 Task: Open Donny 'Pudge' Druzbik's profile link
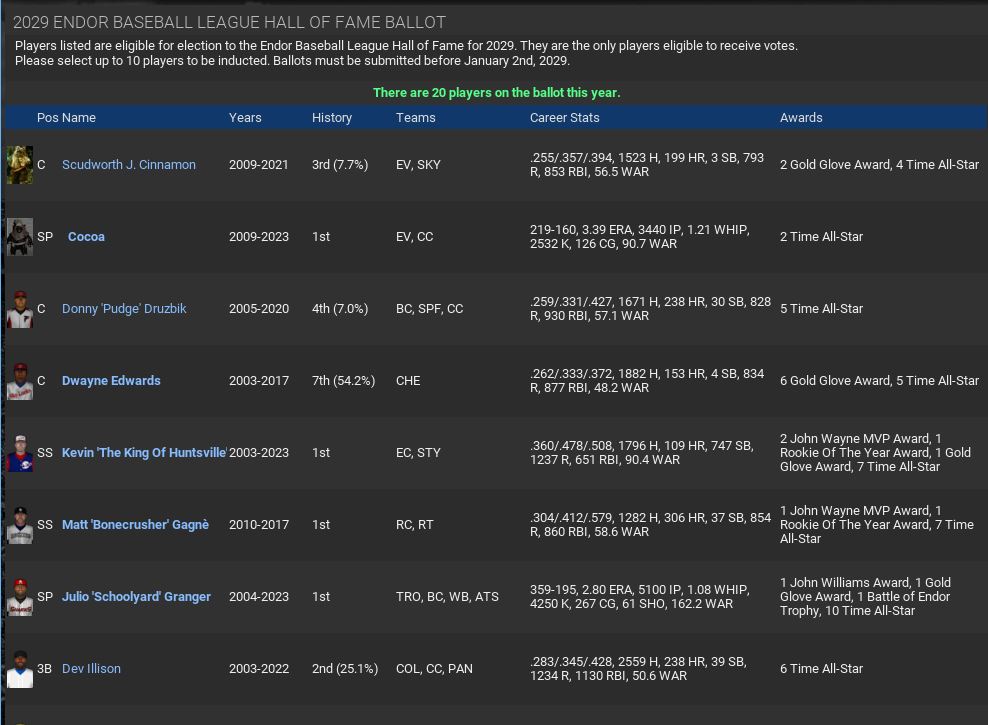[124, 309]
